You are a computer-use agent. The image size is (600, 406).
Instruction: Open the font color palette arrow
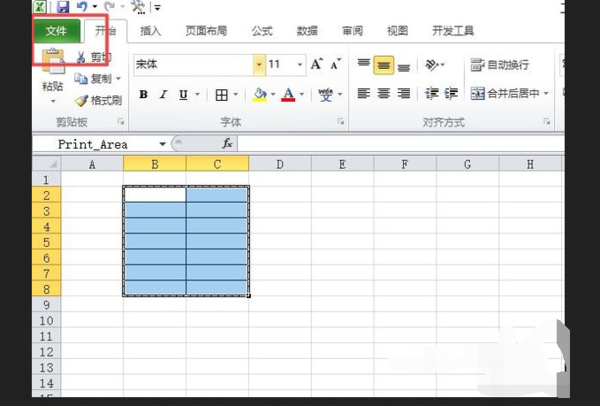(x=302, y=94)
